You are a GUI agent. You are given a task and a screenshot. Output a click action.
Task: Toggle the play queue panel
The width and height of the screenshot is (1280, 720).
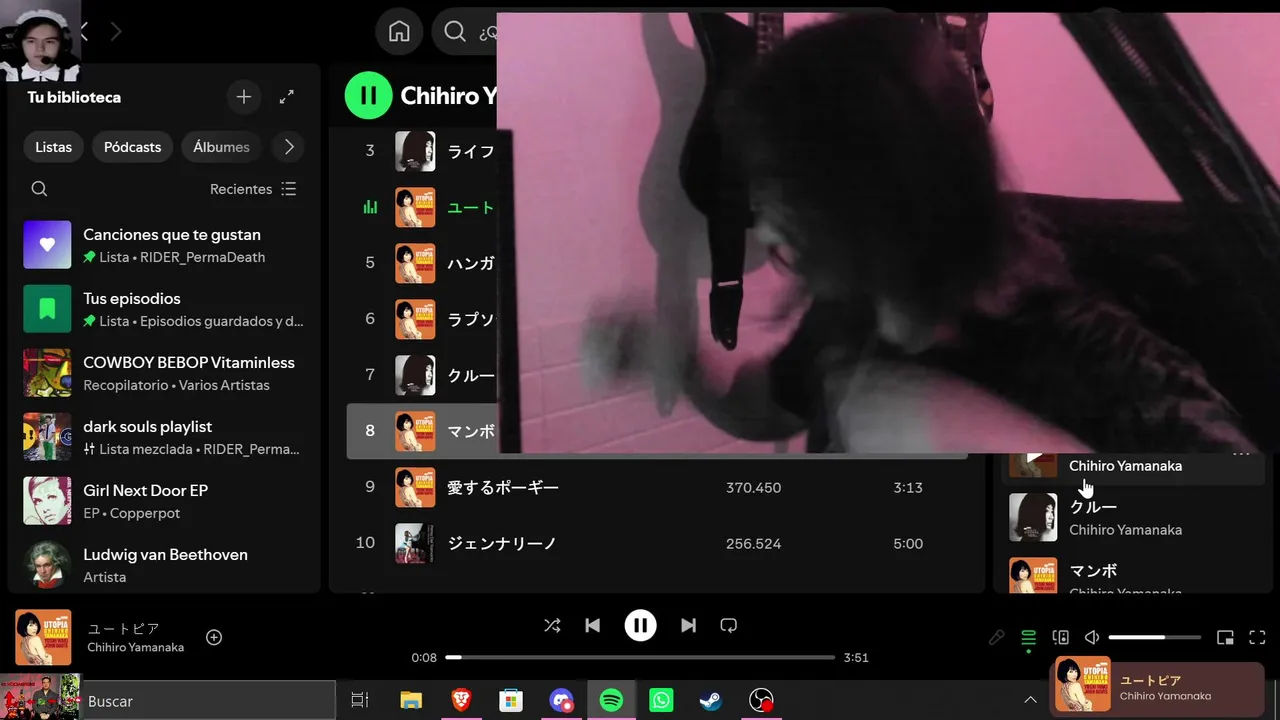click(x=1028, y=638)
